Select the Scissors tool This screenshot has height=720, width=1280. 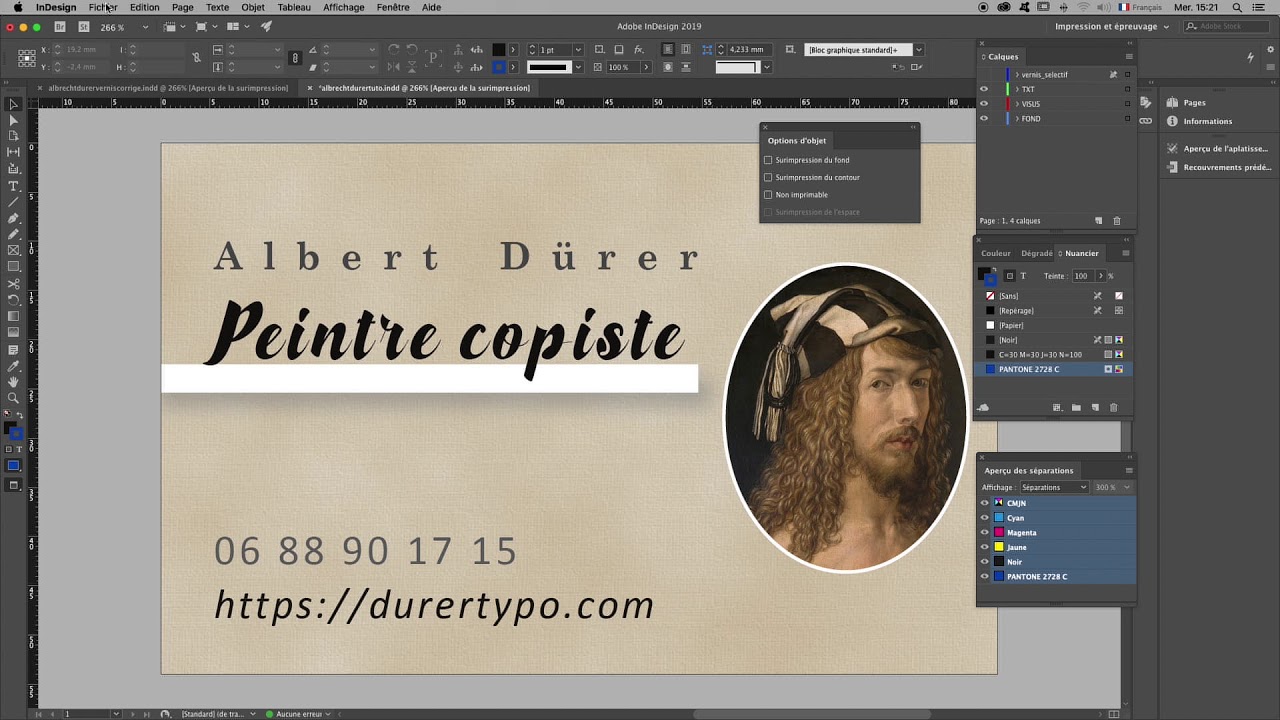click(13, 284)
